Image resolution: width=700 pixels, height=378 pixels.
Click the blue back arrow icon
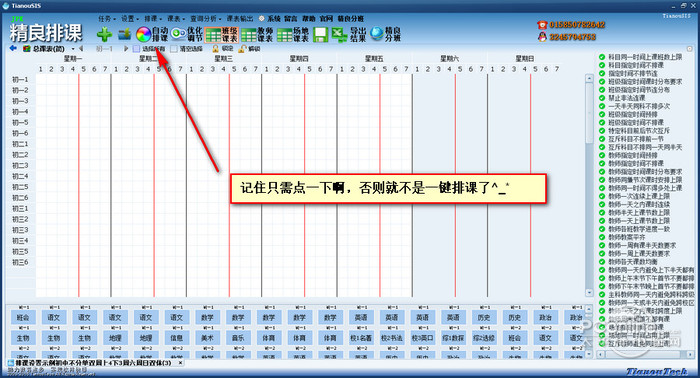[x=13, y=48]
